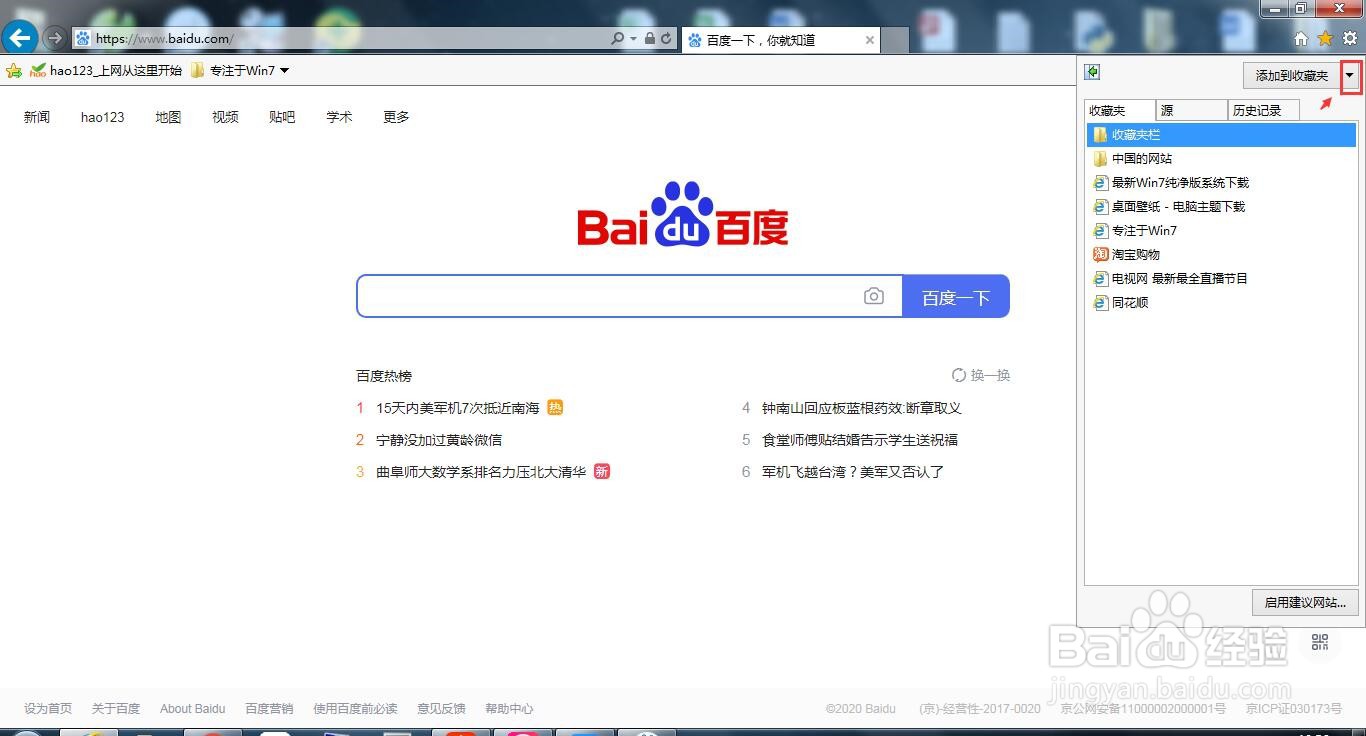Image resolution: width=1366 pixels, height=736 pixels.
Task: Open hot item 军机飞越台湾？美军又否认了
Action: click(853, 472)
